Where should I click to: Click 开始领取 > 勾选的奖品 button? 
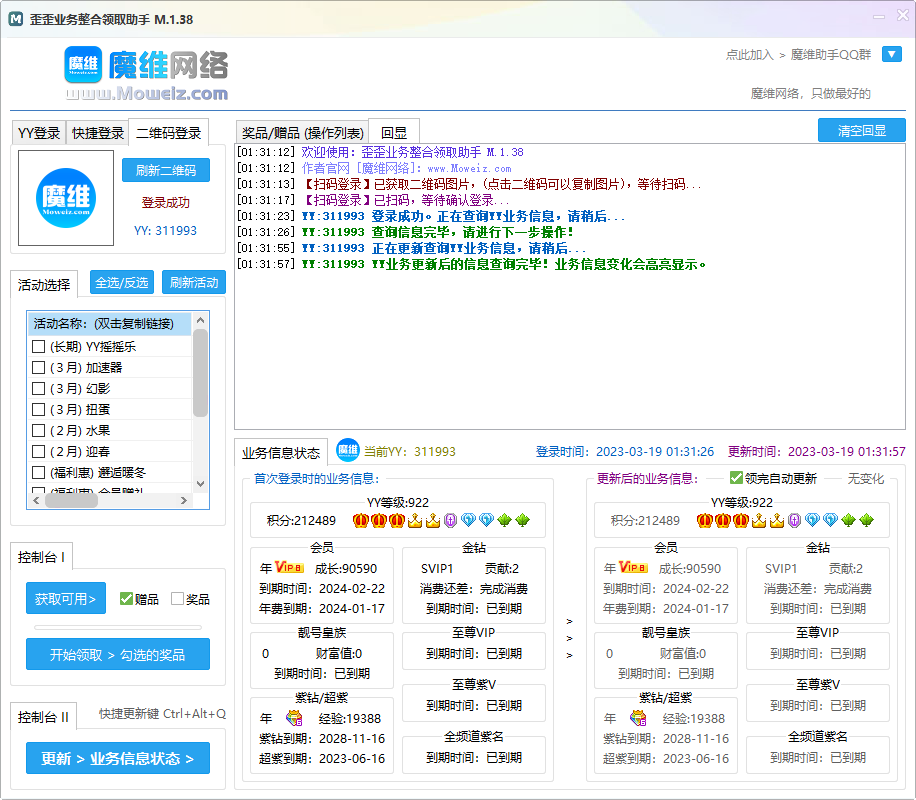[117, 654]
